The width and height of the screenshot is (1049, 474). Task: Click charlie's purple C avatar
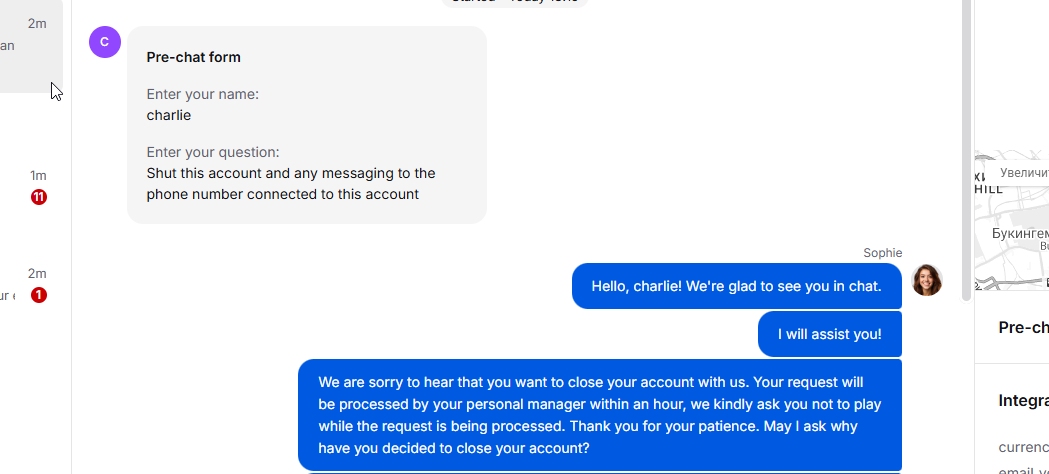click(x=105, y=42)
